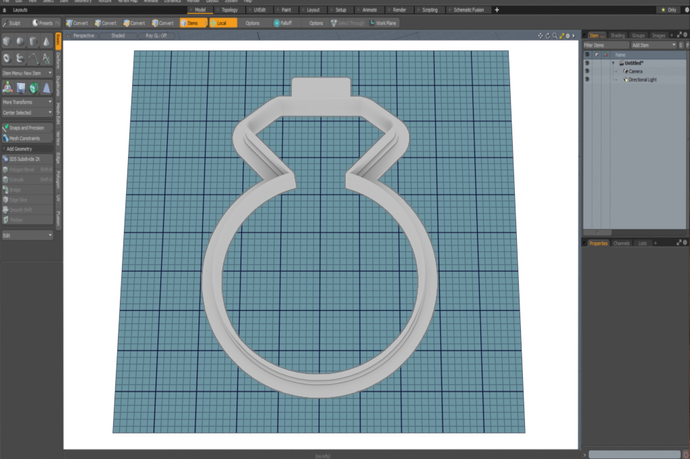The width and height of the screenshot is (690, 459).
Task: Activate the Transform tool with colored axes
Action: tap(7, 88)
